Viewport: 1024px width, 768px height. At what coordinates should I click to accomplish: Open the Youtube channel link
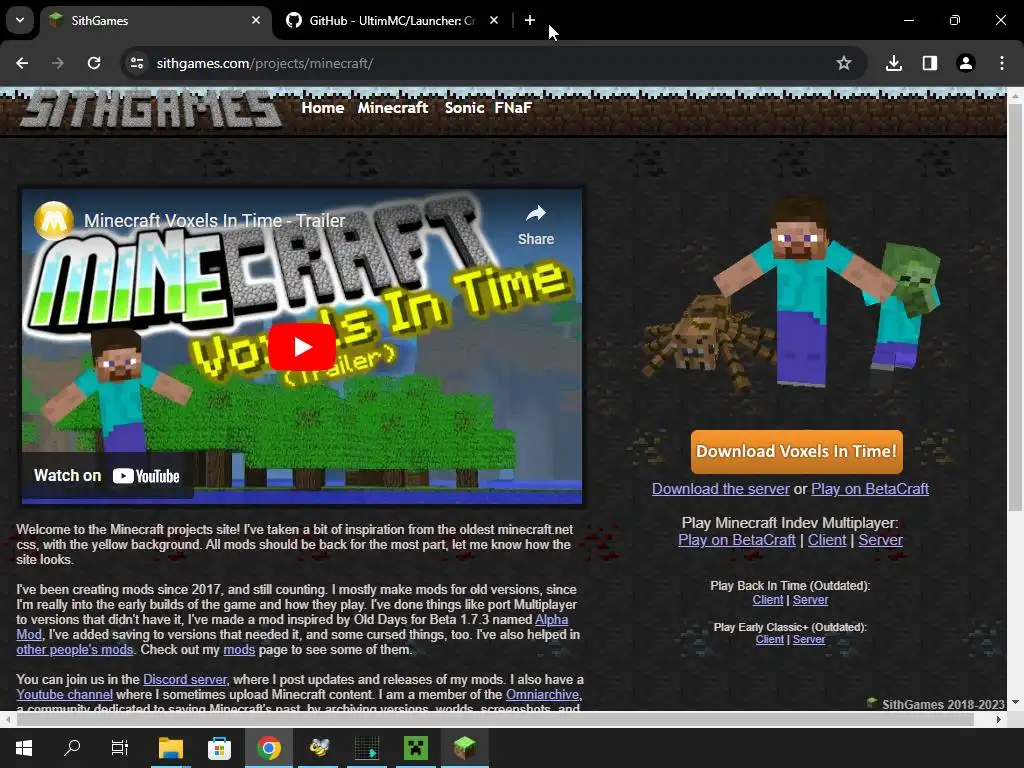65,695
